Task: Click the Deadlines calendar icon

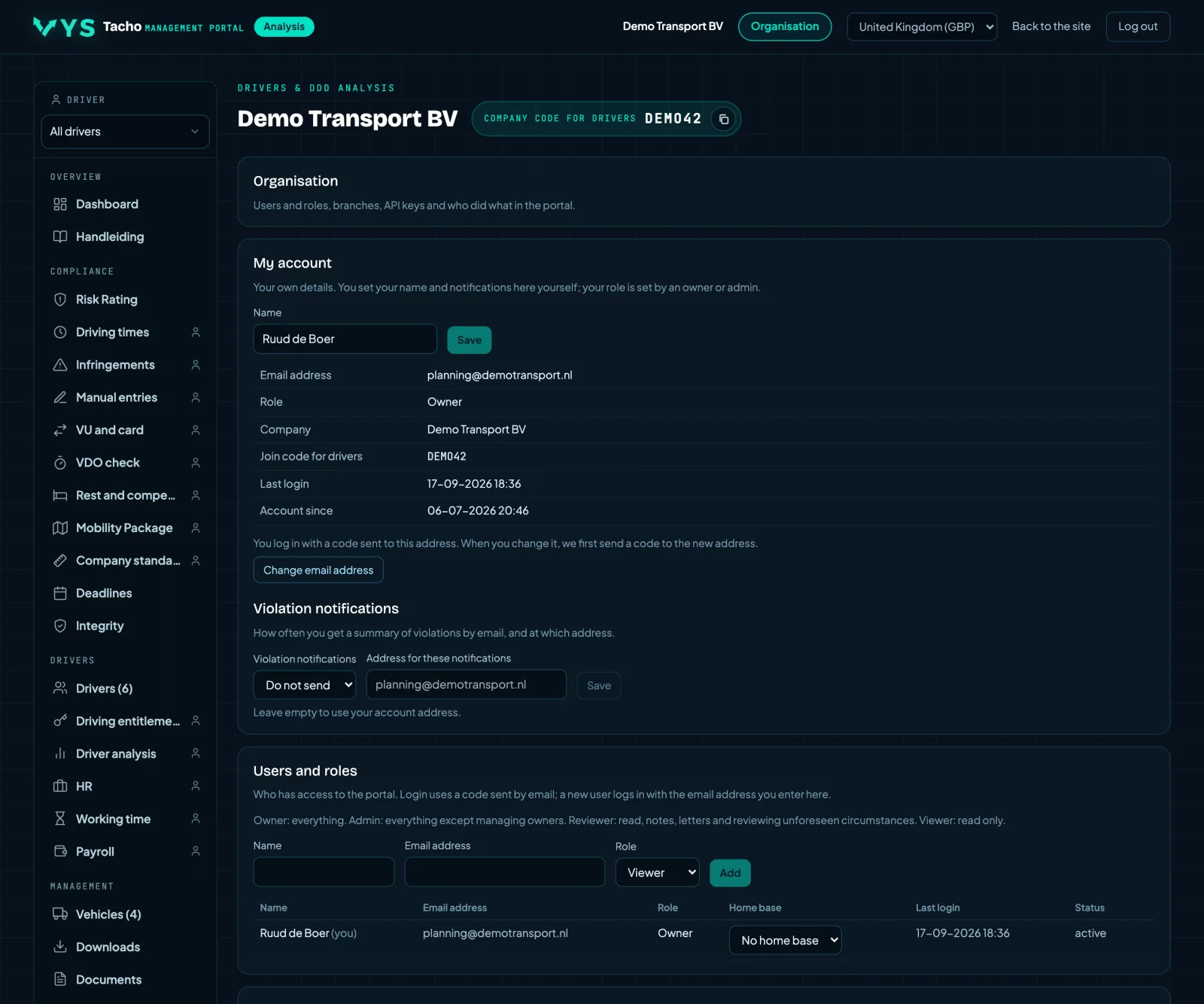Action: click(60, 593)
